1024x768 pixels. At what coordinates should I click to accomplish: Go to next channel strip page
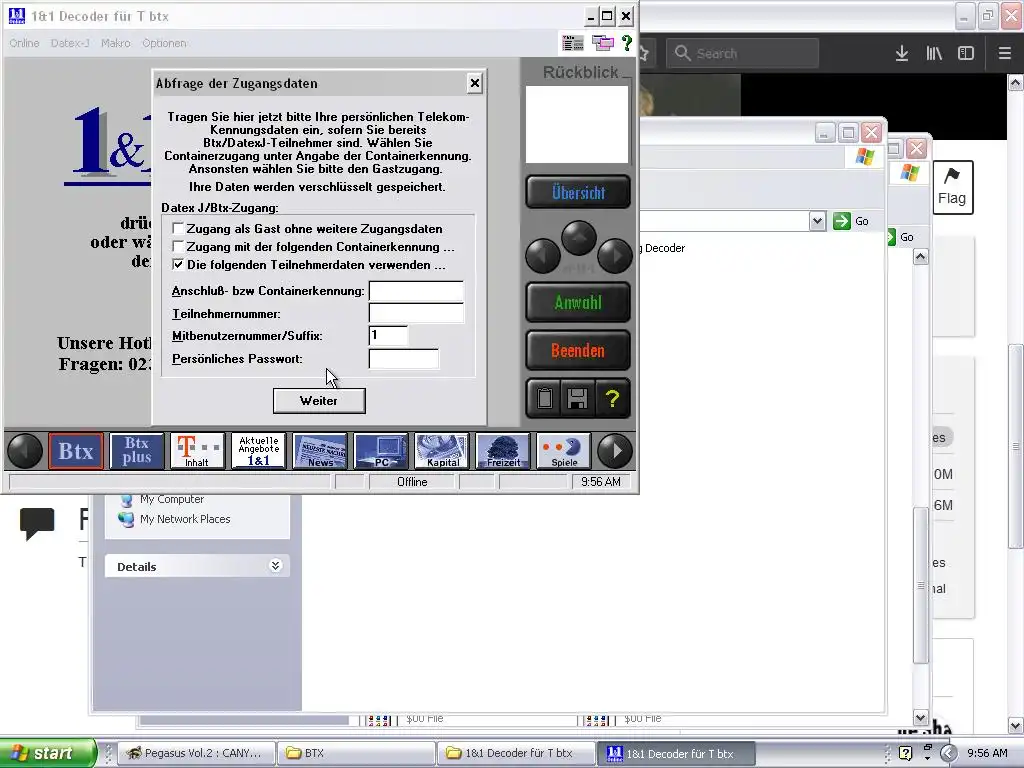pyautogui.click(x=615, y=451)
